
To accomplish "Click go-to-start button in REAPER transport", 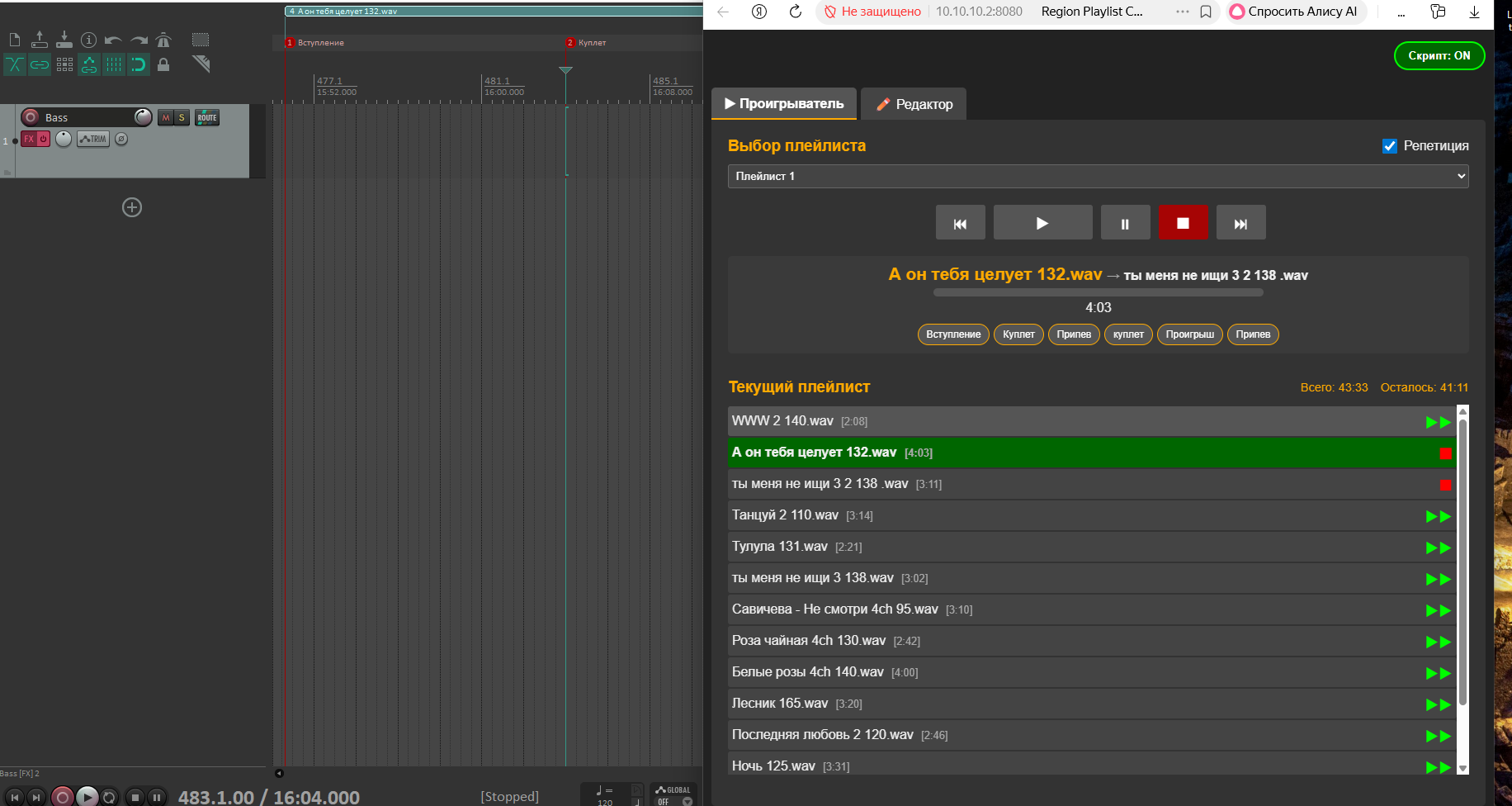I will (15, 797).
